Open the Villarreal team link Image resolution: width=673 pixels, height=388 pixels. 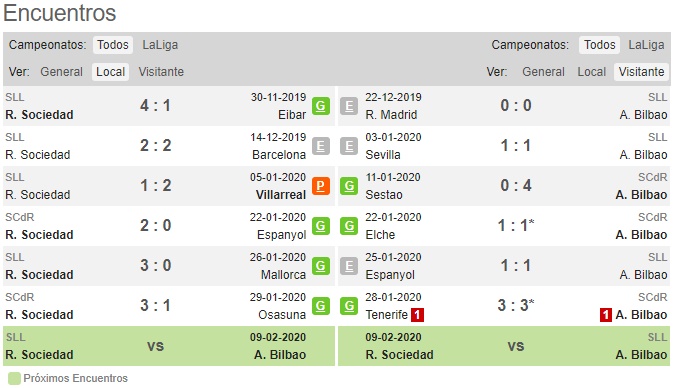tap(281, 195)
